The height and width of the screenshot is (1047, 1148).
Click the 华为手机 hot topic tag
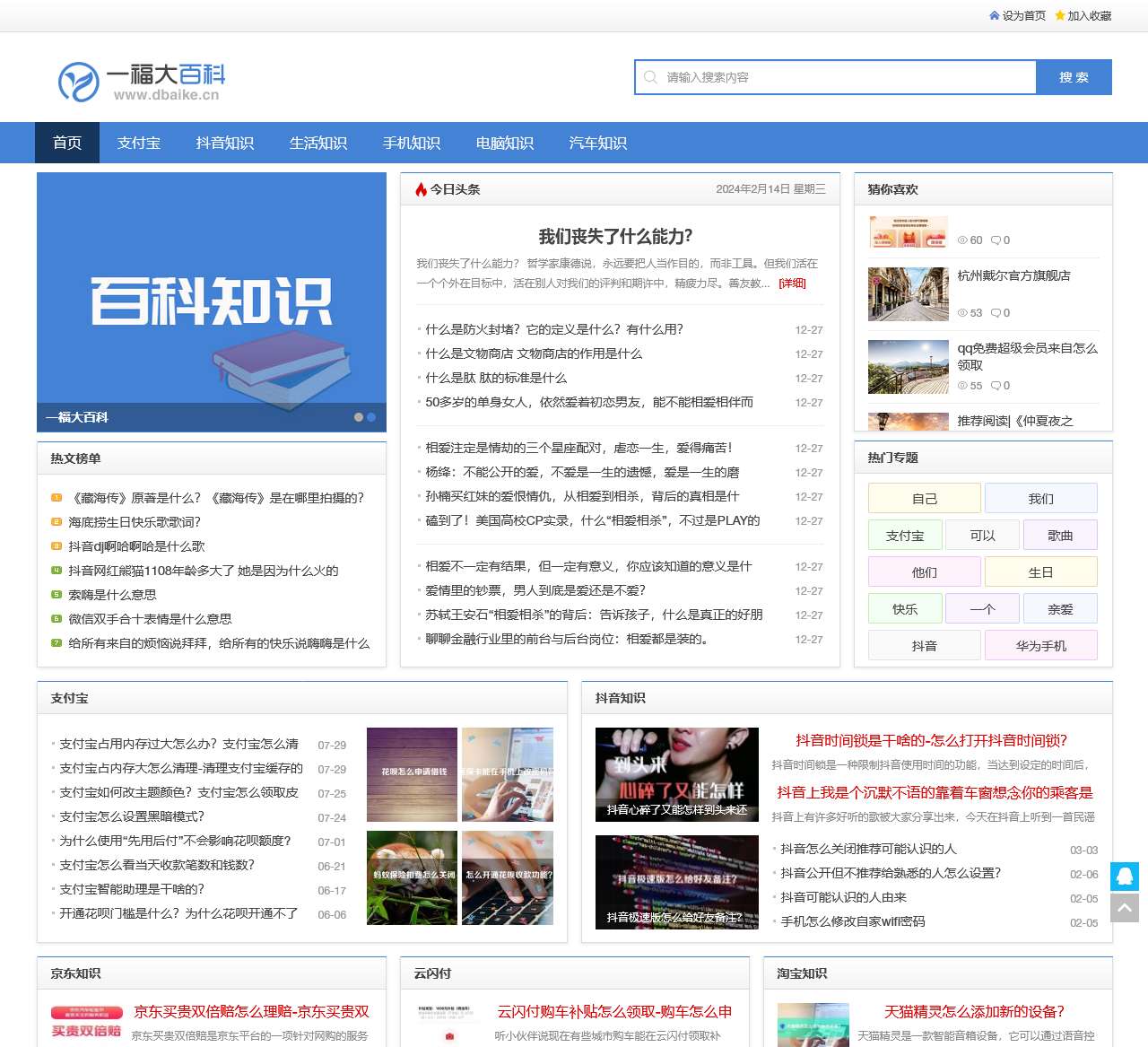click(x=1042, y=644)
